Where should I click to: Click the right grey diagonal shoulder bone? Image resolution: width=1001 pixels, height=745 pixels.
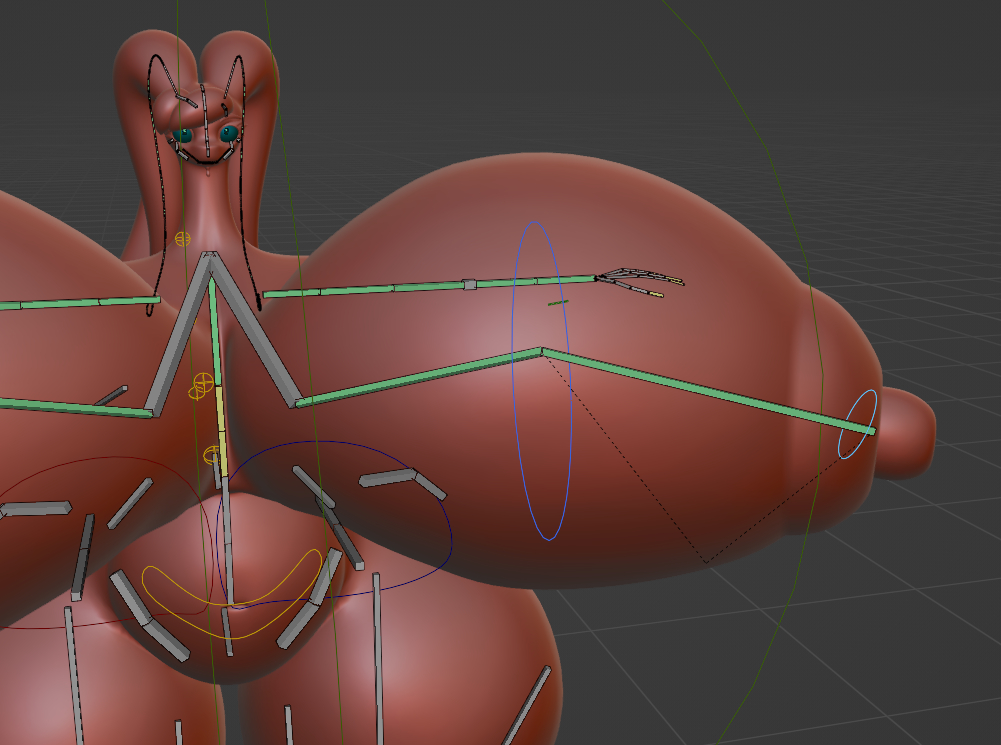coord(254,332)
